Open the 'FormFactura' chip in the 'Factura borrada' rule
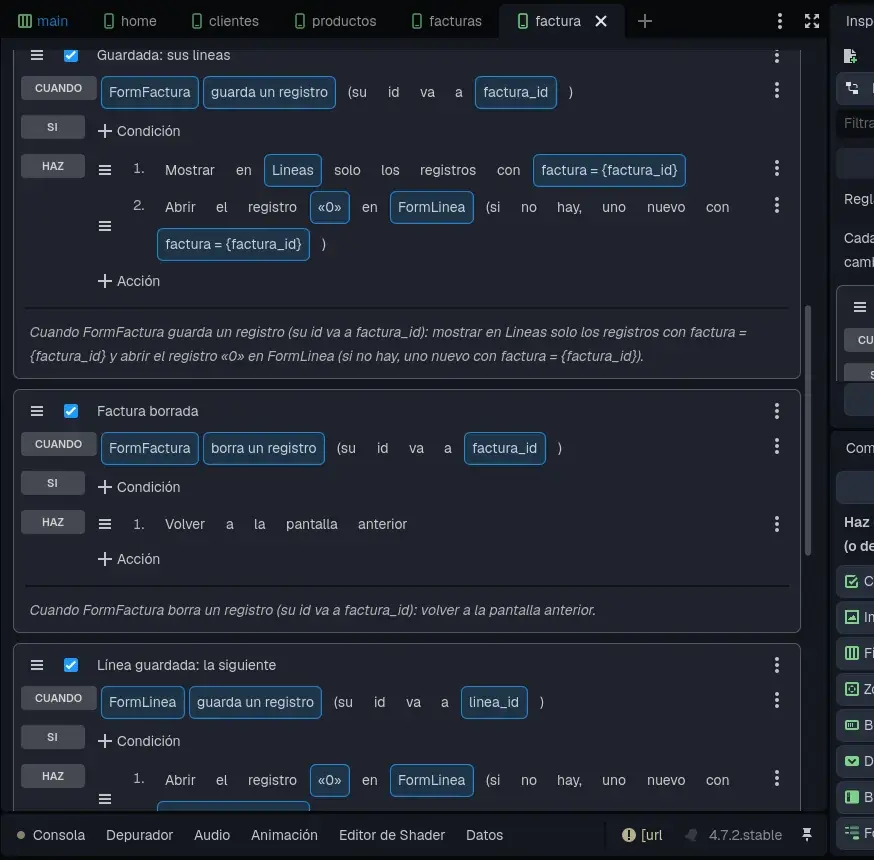Viewport: 874px width, 860px height. click(x=150, y=449)
